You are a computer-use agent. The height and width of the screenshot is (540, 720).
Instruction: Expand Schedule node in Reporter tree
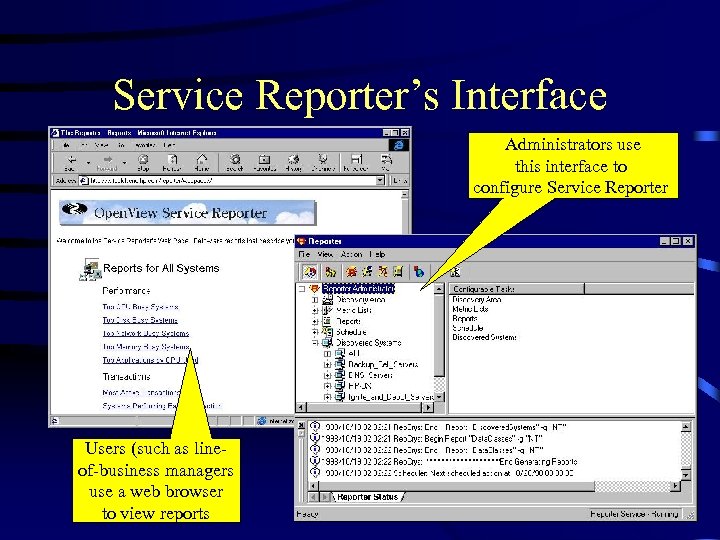(x=315, y=332)
